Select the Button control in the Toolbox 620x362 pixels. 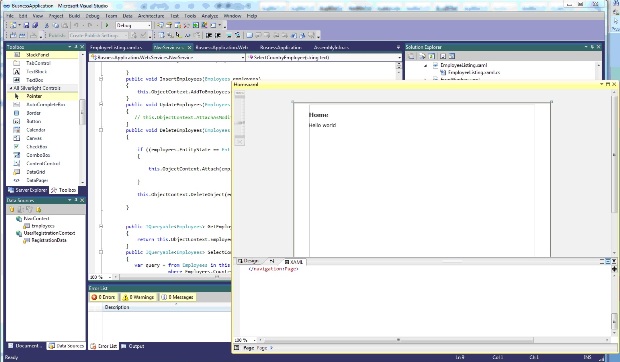(42, 121)
